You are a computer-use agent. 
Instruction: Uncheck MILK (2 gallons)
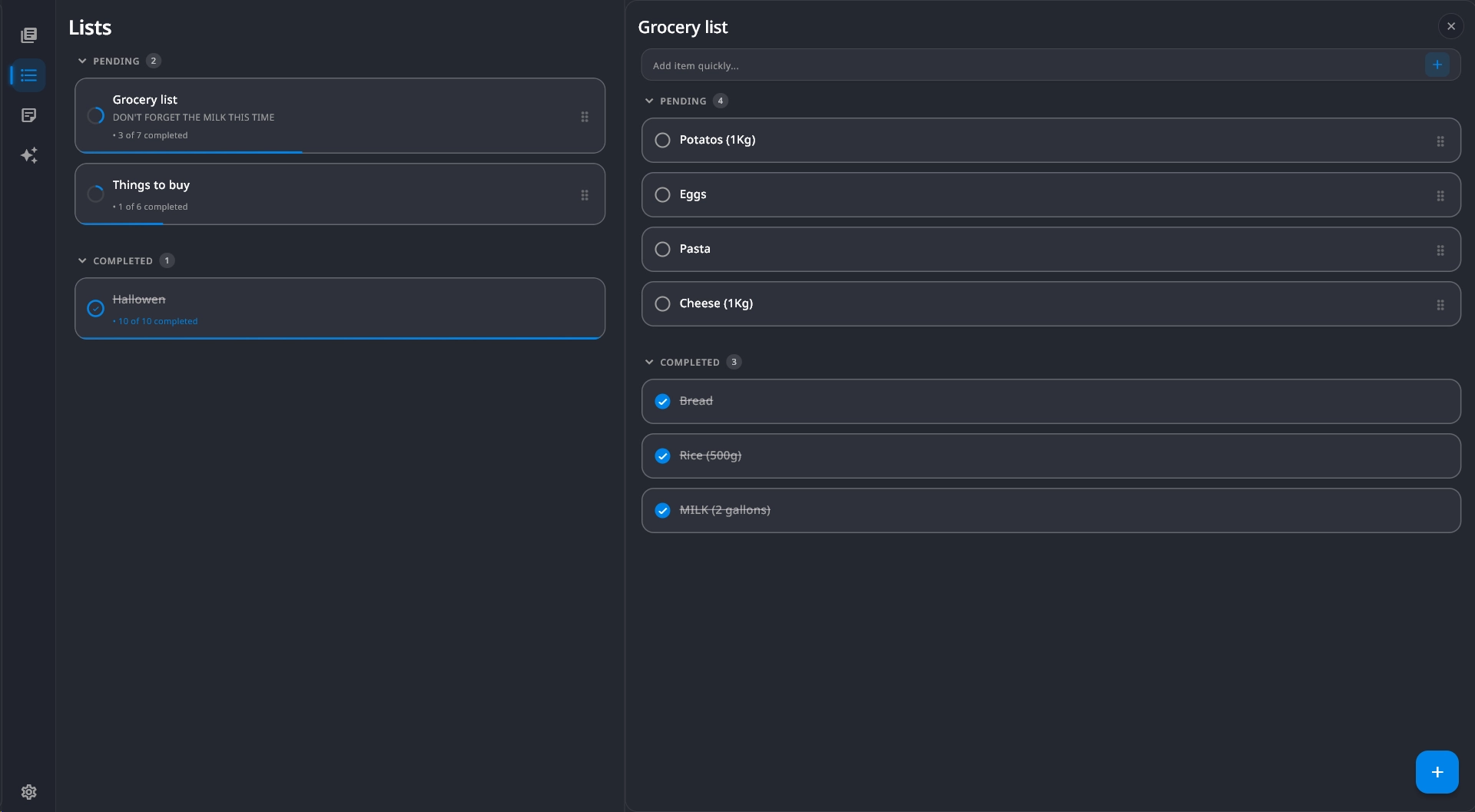tap(662, 511)
